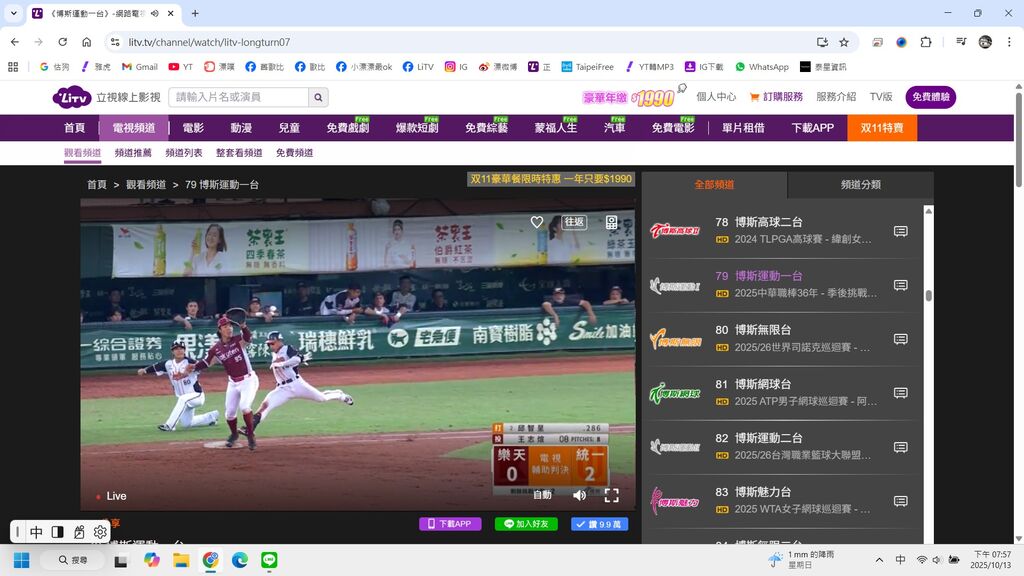Screen dimensions: 1024x576
Task: Click the video player fullscreen icon
Action: 611,495
